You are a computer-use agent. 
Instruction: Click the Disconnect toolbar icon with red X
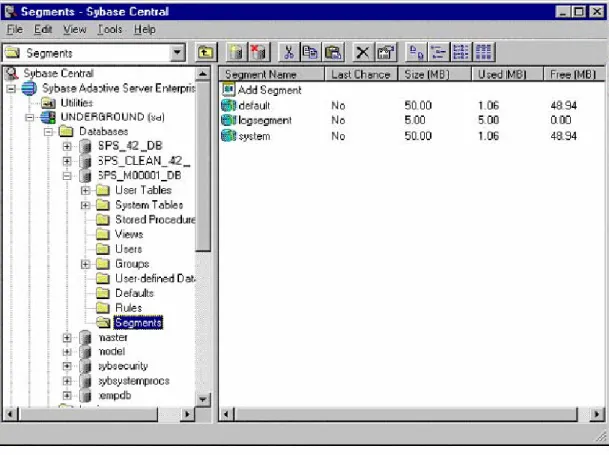(x=259, y=52)
